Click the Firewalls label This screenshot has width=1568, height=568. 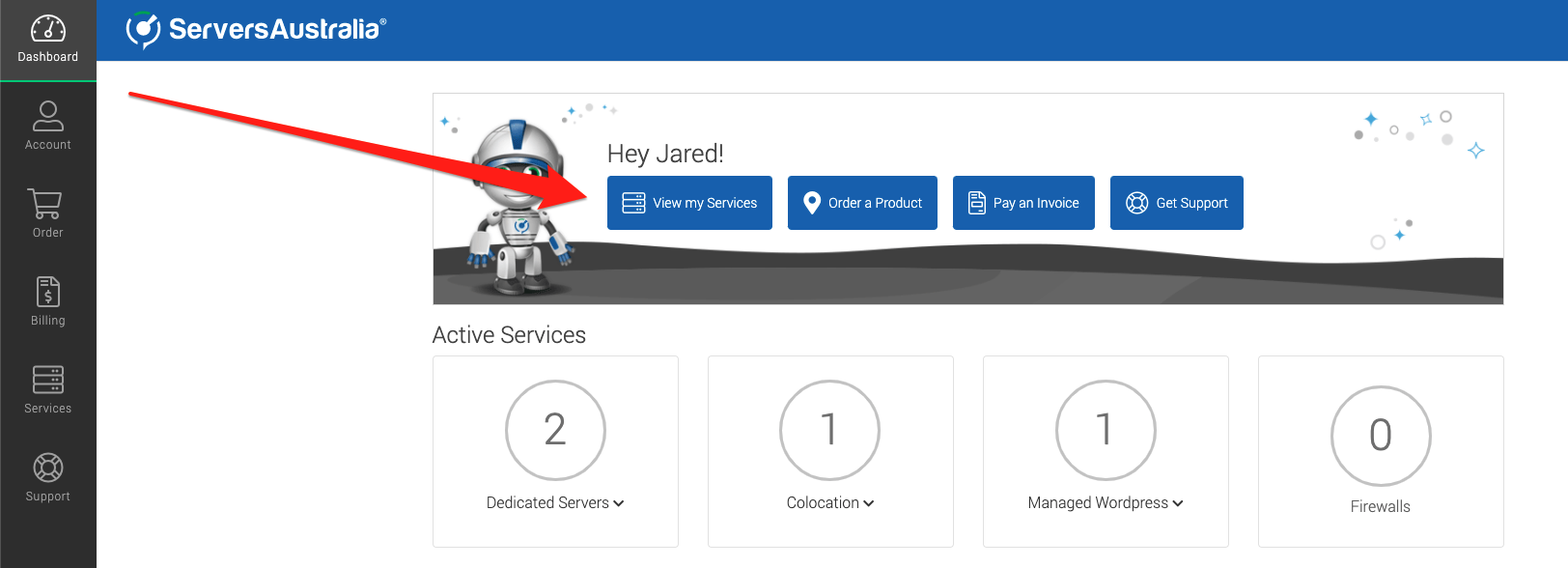(x=1380, y=507)
